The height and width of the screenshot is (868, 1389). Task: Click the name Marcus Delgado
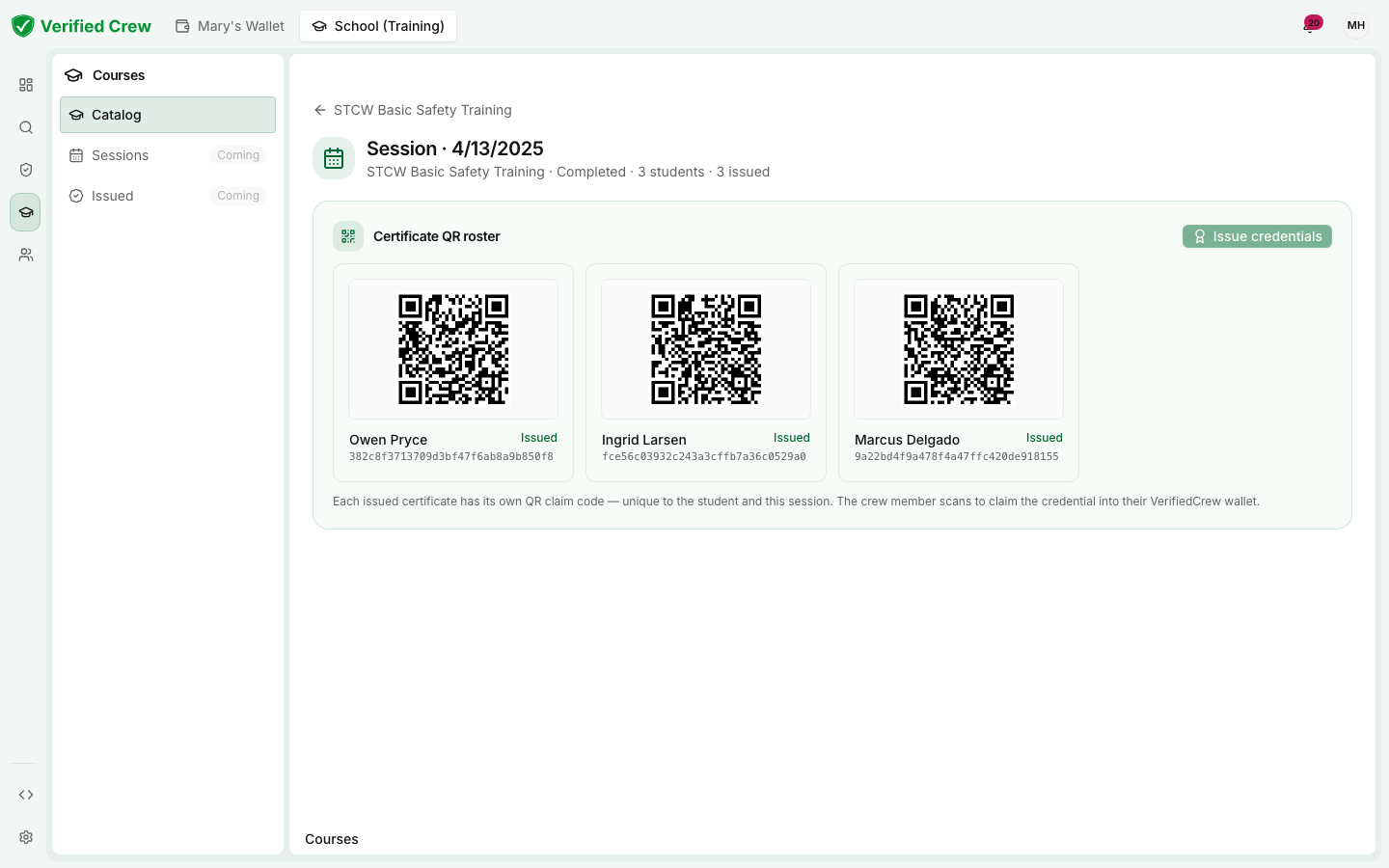(x=907, y=440)
